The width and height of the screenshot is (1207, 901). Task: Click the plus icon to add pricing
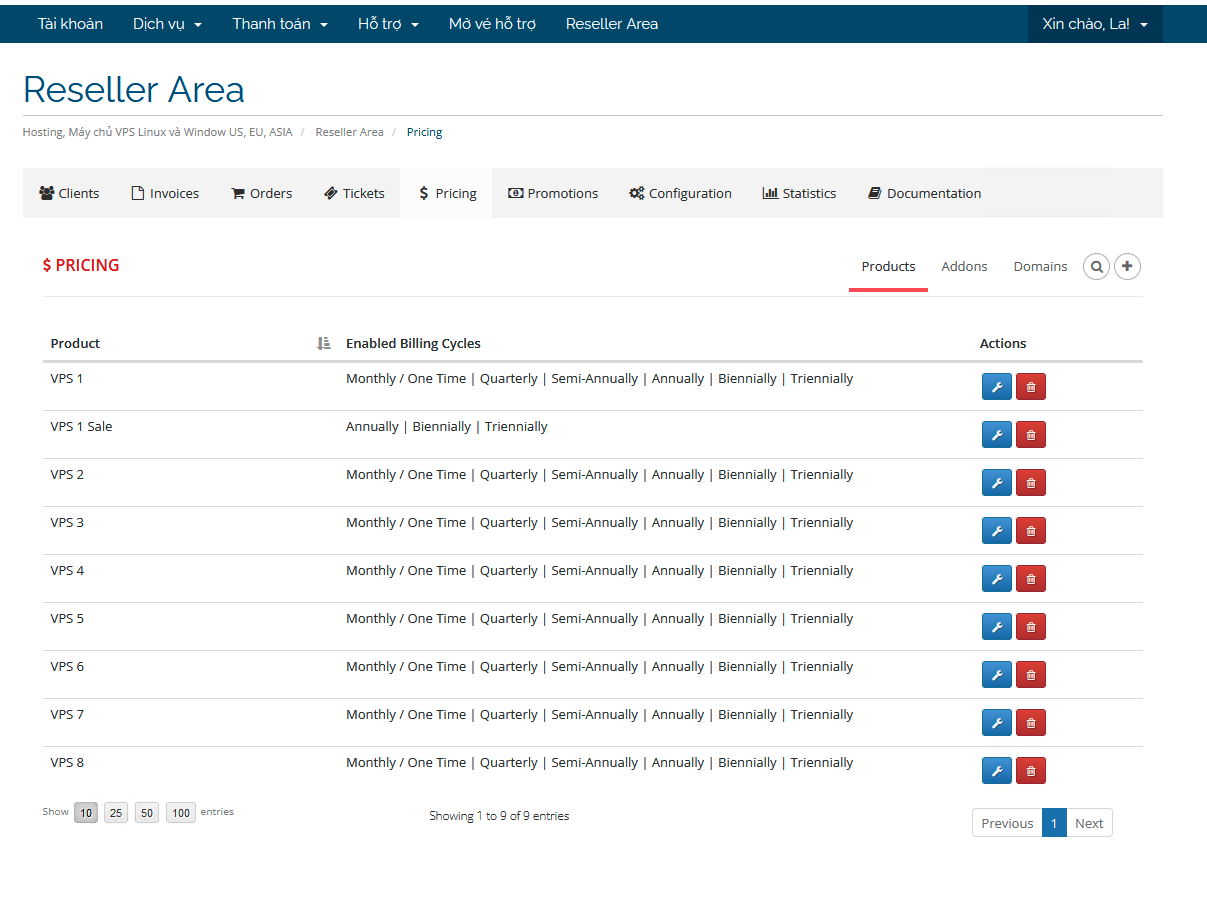tap(1127, 267)
